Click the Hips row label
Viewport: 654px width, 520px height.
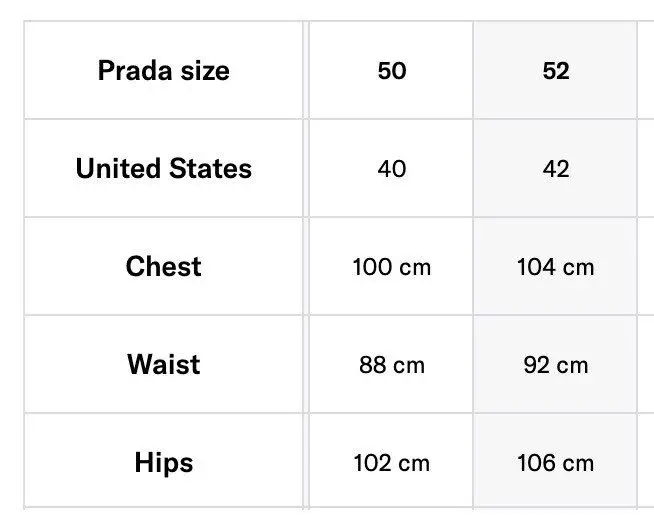[x=163, y=462]
